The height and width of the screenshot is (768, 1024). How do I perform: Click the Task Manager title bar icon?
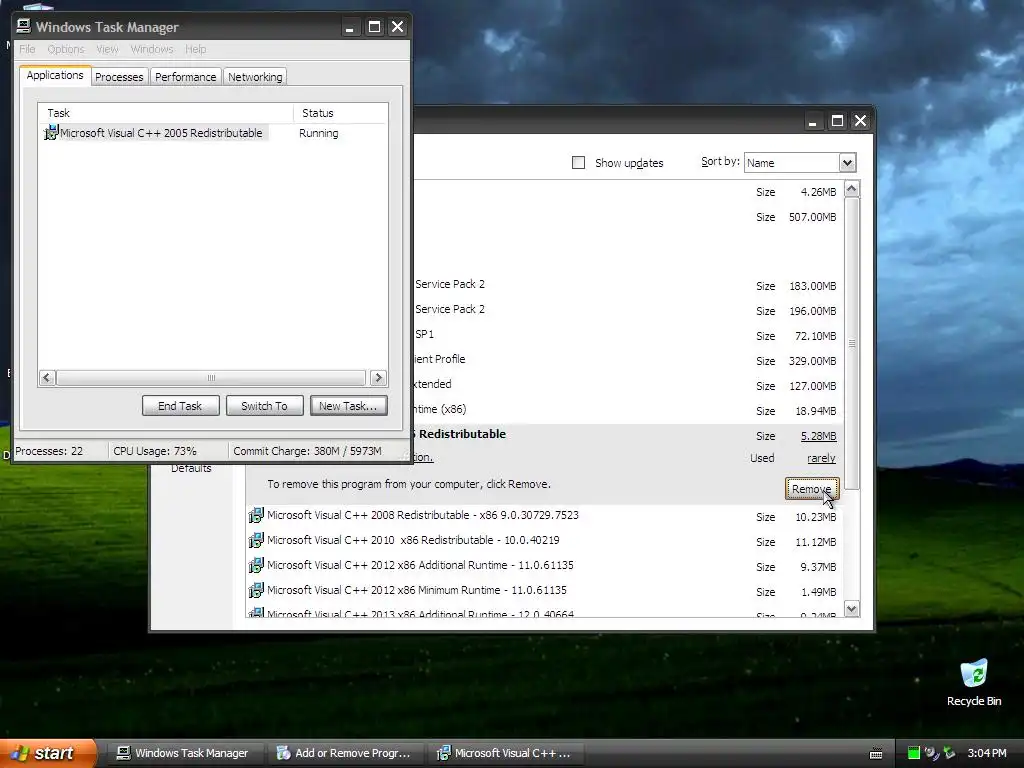click(x=24, y=26)
